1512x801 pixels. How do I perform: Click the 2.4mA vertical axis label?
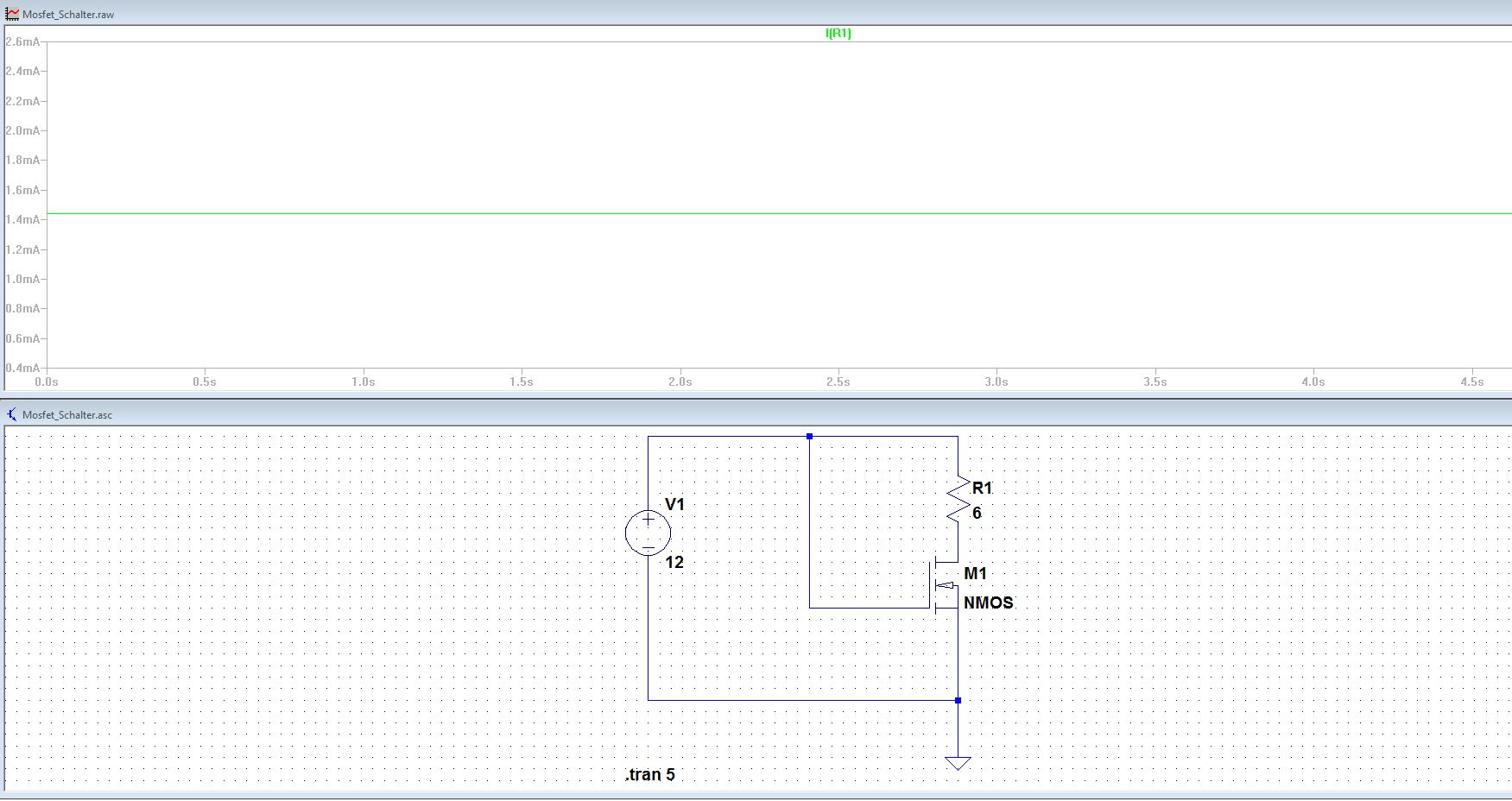coord(22,71)
